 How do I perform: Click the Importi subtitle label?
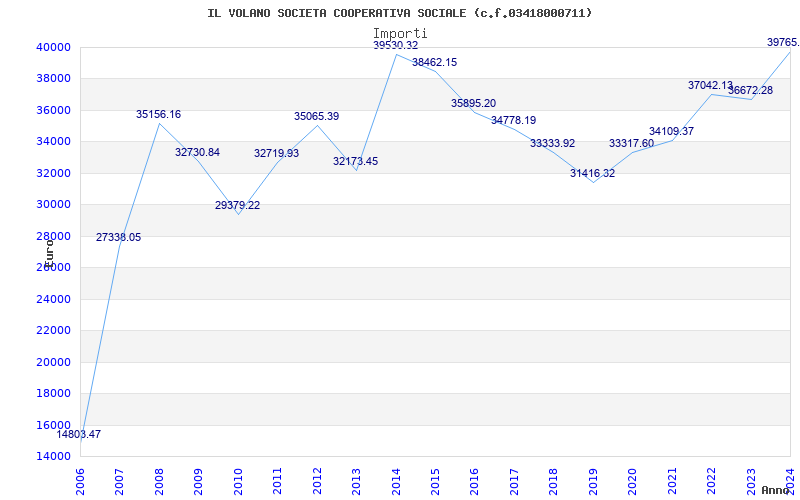(x=400, y=34)
